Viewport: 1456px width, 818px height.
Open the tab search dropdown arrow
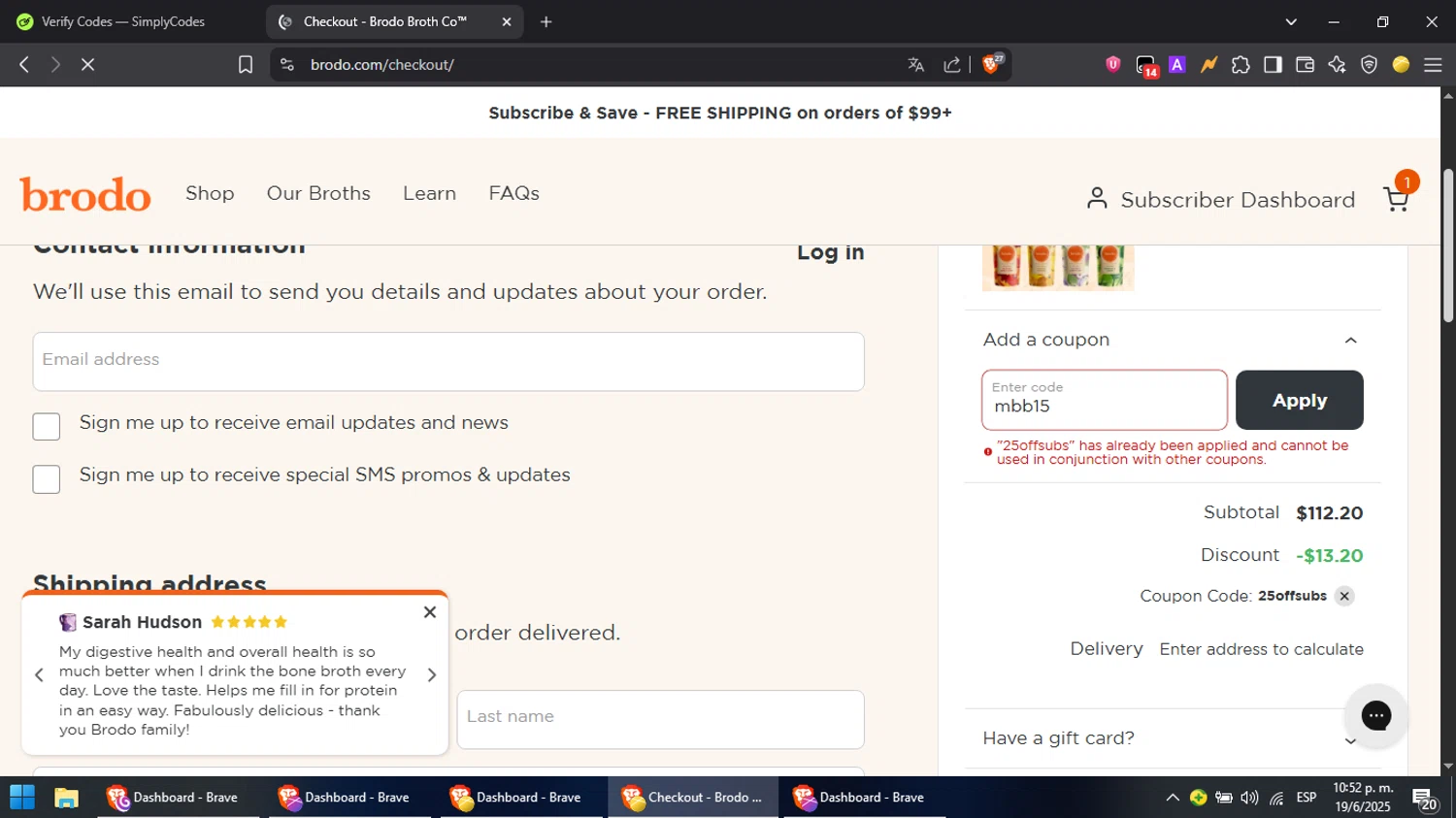(1291, 21)
